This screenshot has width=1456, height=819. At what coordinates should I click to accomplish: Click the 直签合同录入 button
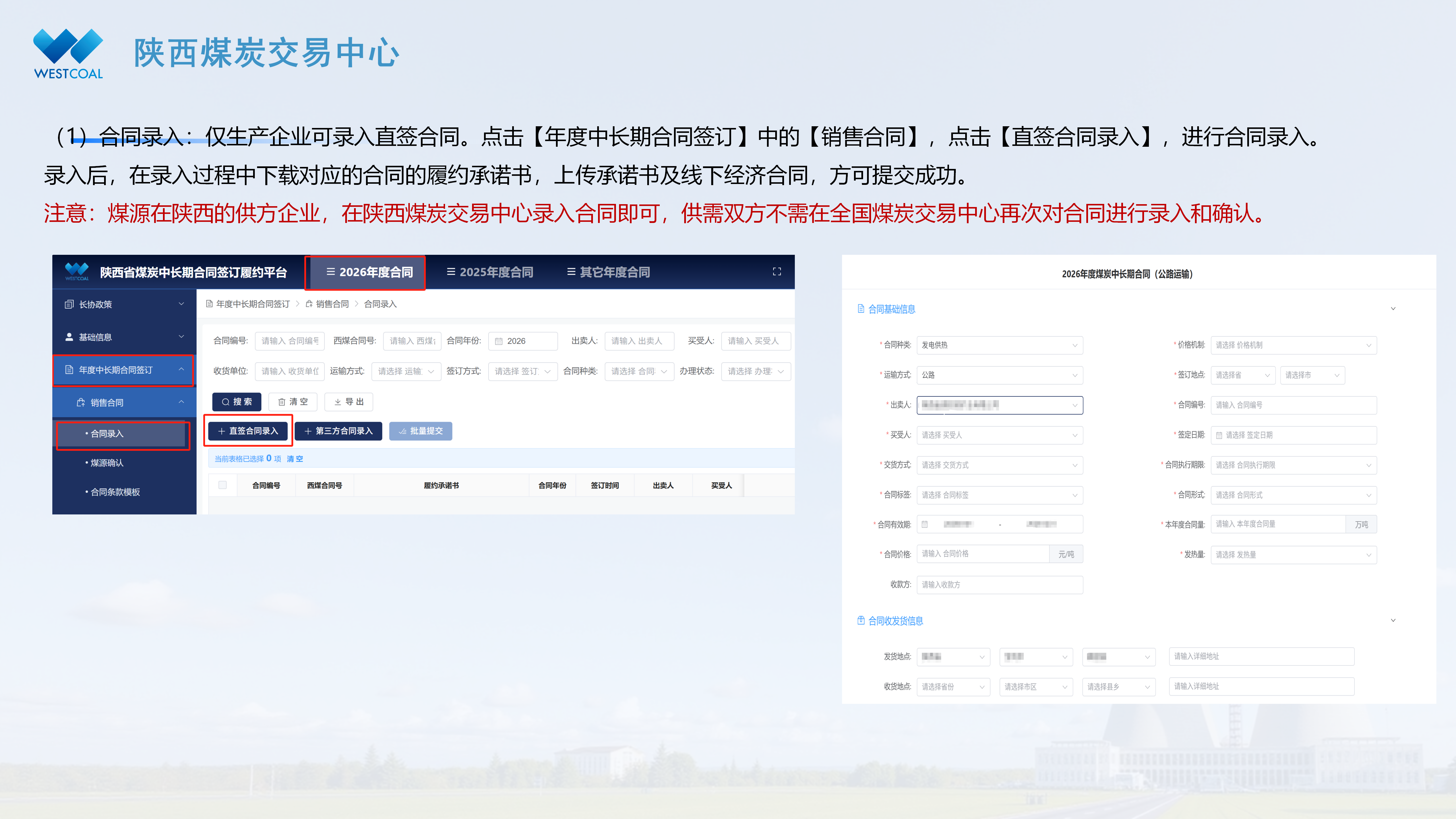pyautogui.click(x=248, y=431)
